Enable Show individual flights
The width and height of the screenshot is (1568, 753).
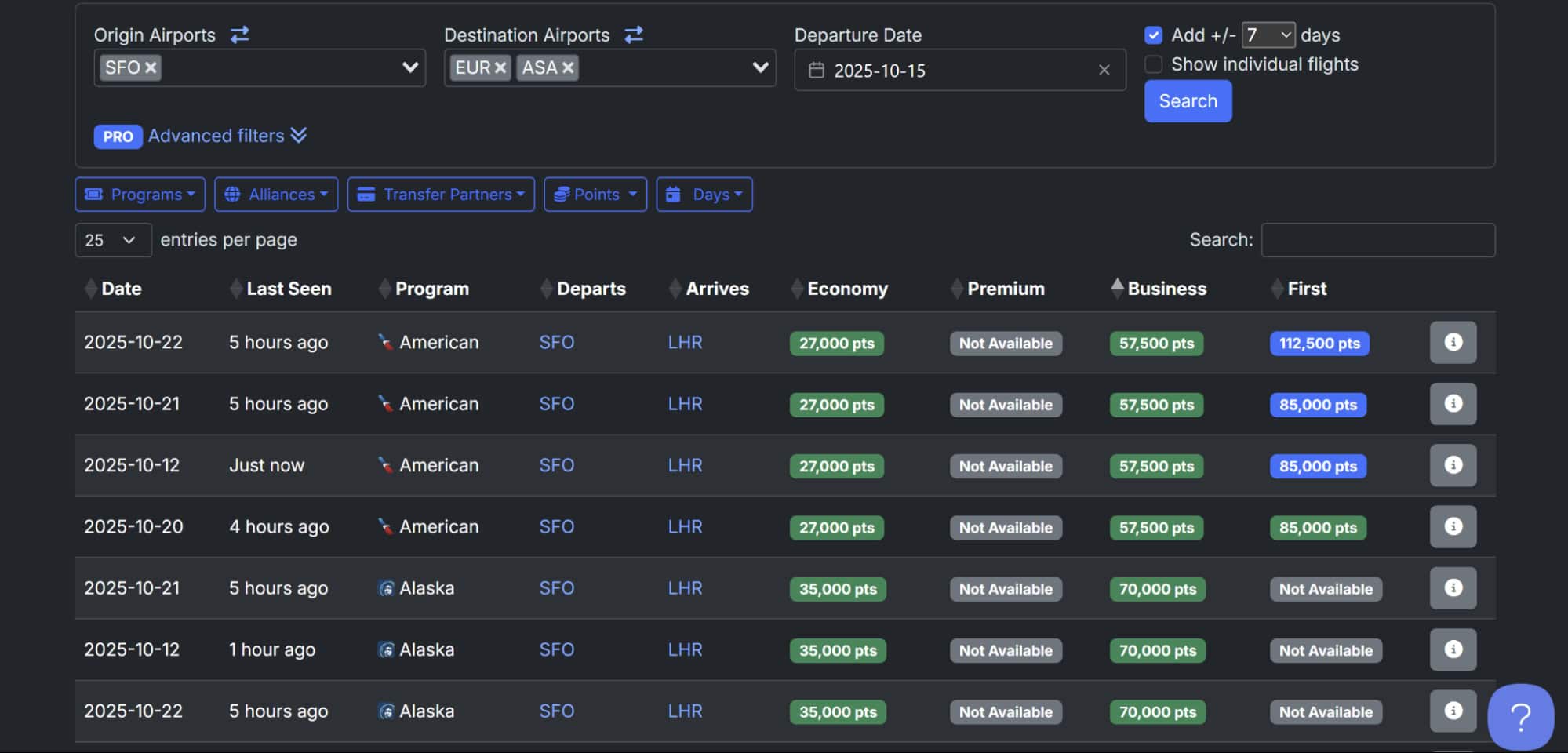[1153, 64]
